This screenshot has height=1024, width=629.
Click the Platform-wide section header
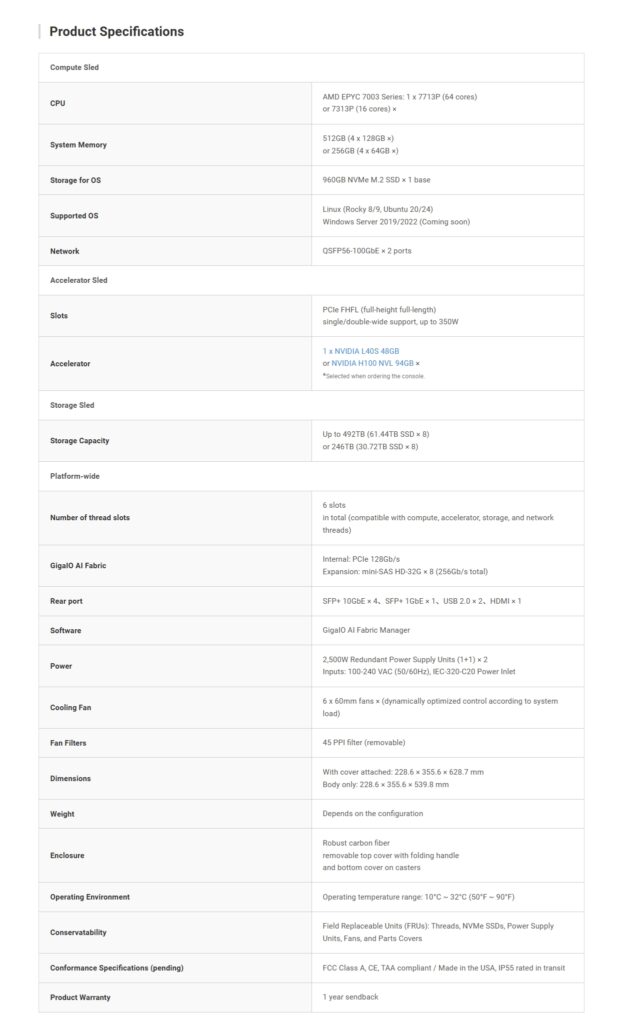tap(75, 476)
